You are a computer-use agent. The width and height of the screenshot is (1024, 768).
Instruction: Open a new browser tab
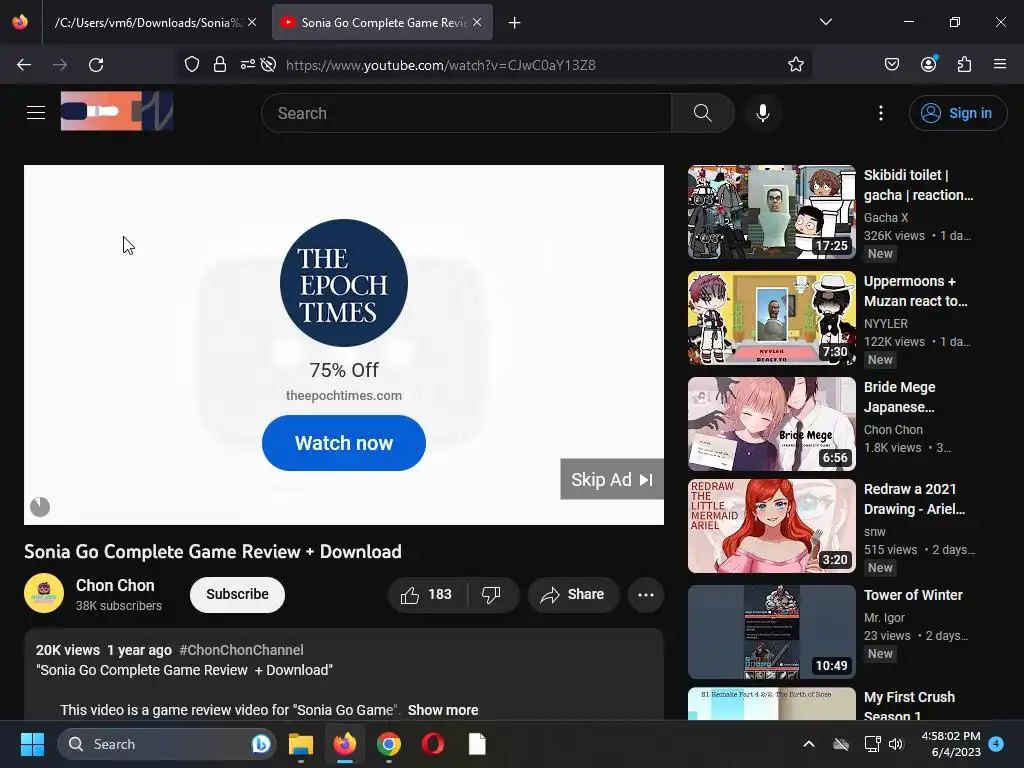point(515,23)
